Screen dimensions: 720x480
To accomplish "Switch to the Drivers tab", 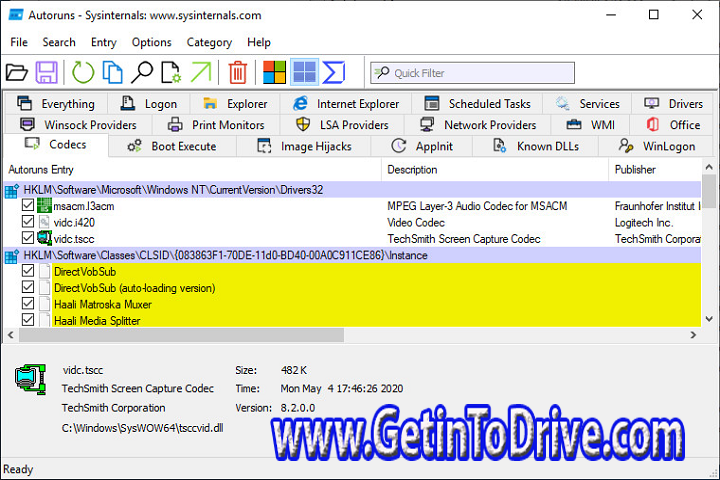I will (673, 104).
